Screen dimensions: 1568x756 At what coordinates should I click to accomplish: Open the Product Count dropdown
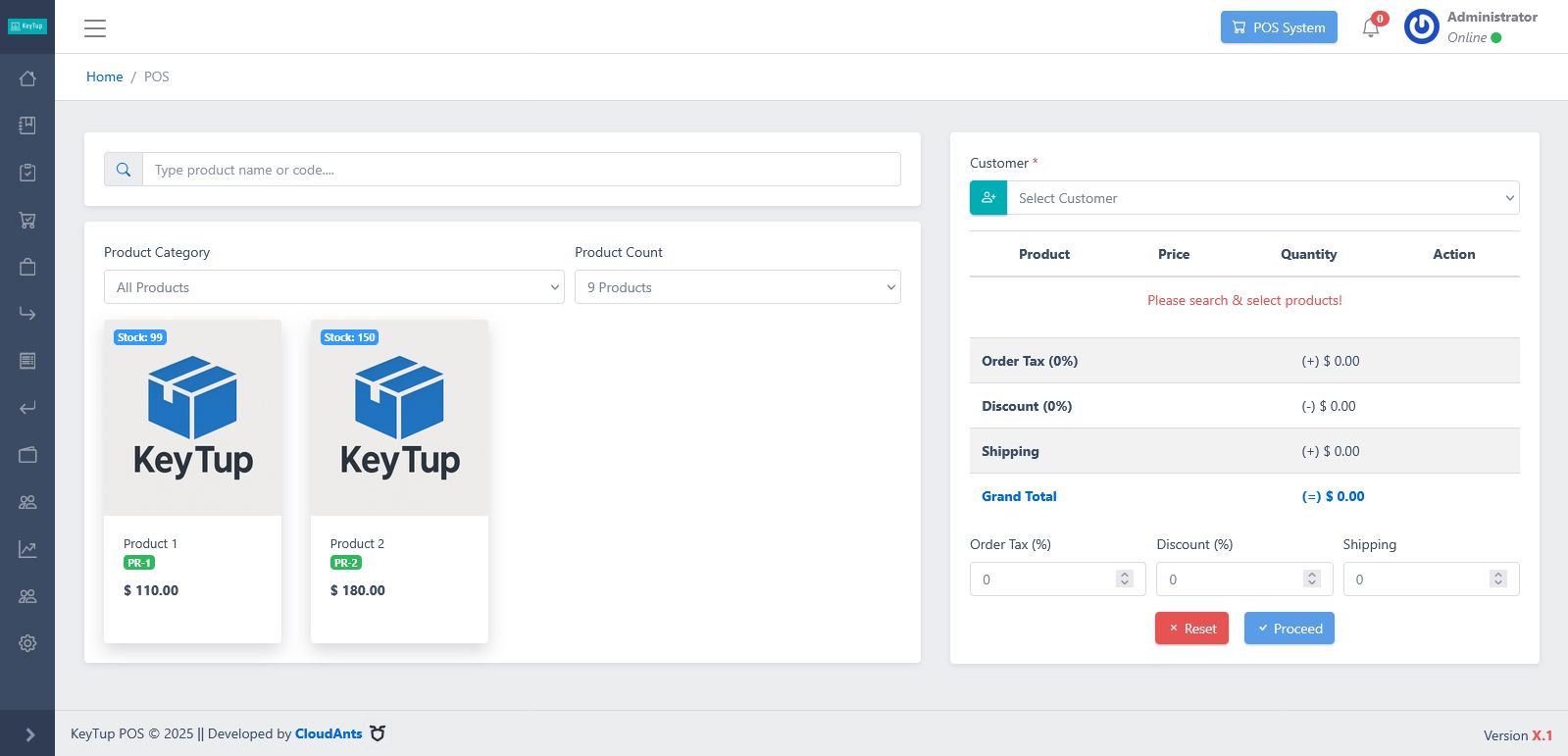point(737,287)
